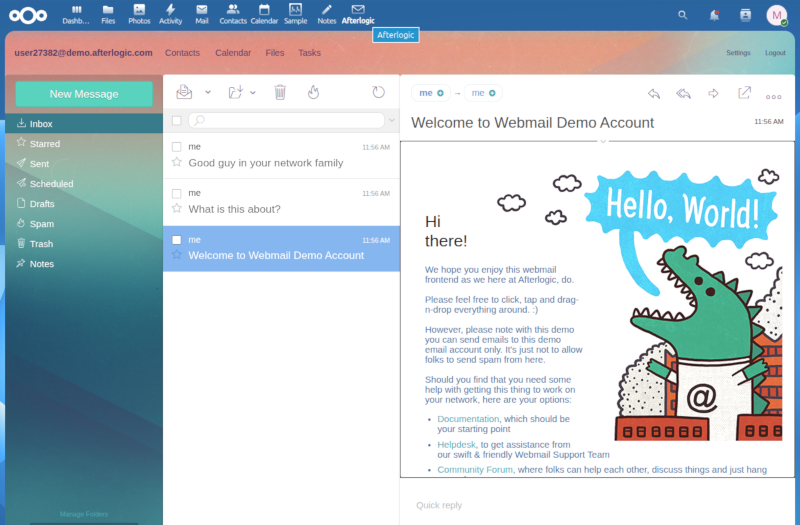Click the Reply All double-arrow icon

(x=684, y=93)
